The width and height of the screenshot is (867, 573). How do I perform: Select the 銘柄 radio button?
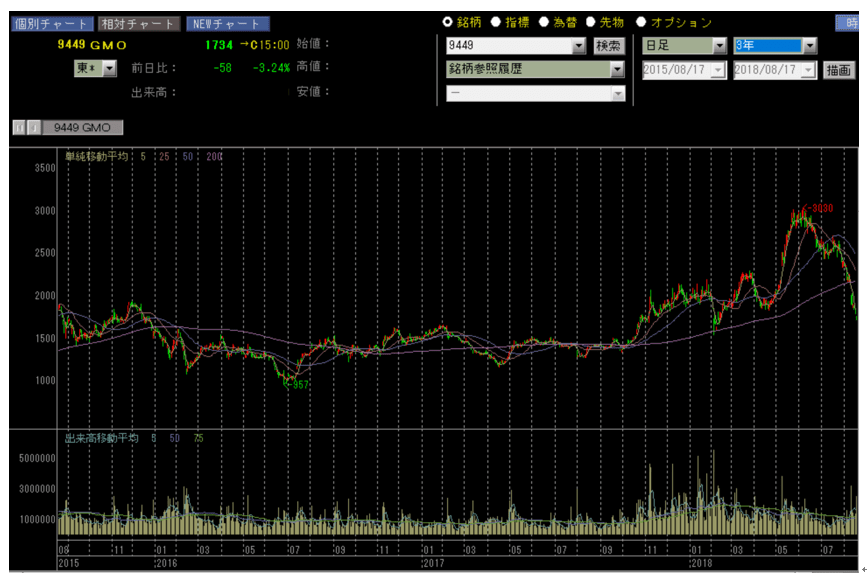(448, 22)
